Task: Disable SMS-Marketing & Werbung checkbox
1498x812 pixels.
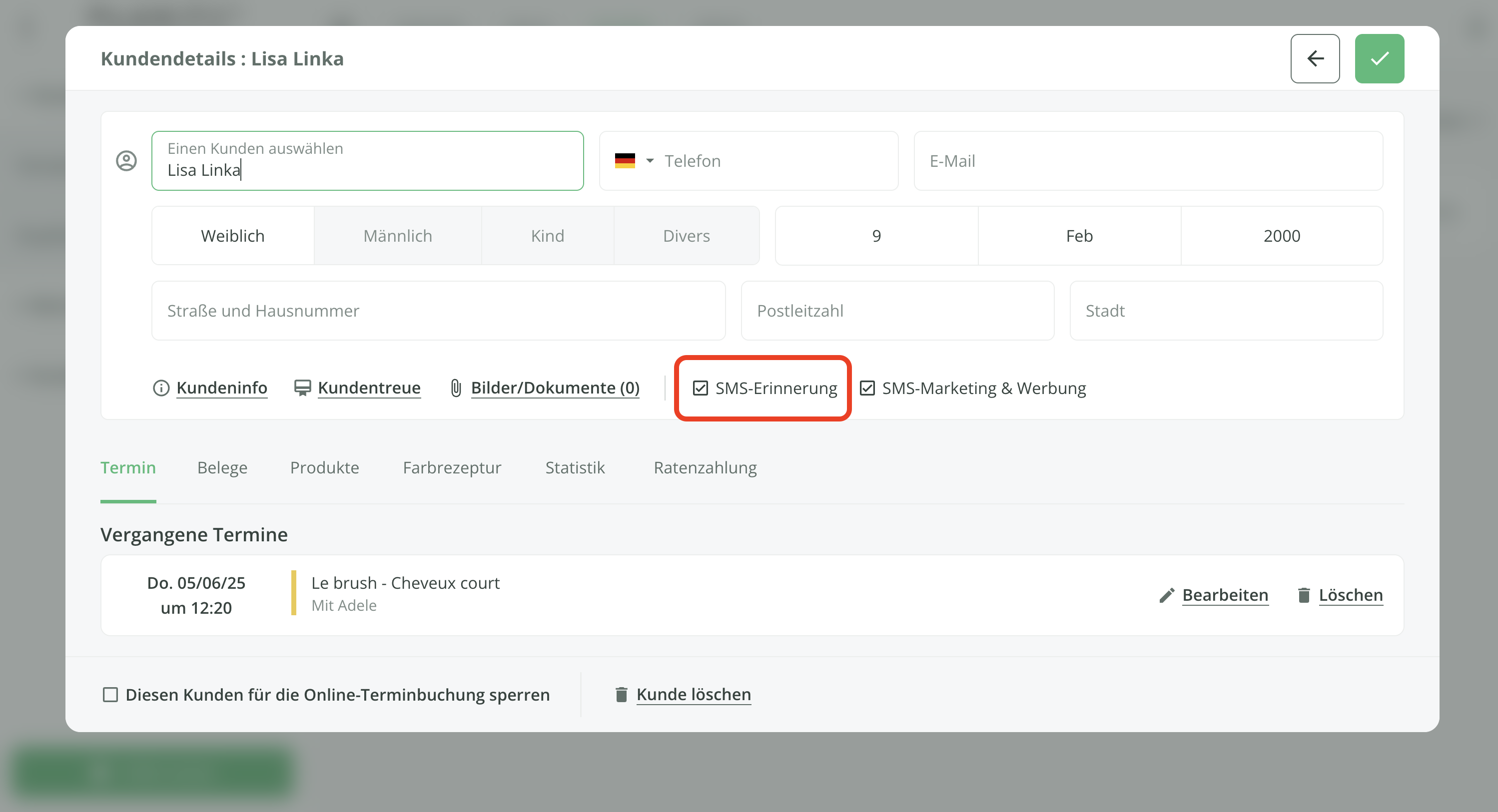Action: [x=867, y=389]
